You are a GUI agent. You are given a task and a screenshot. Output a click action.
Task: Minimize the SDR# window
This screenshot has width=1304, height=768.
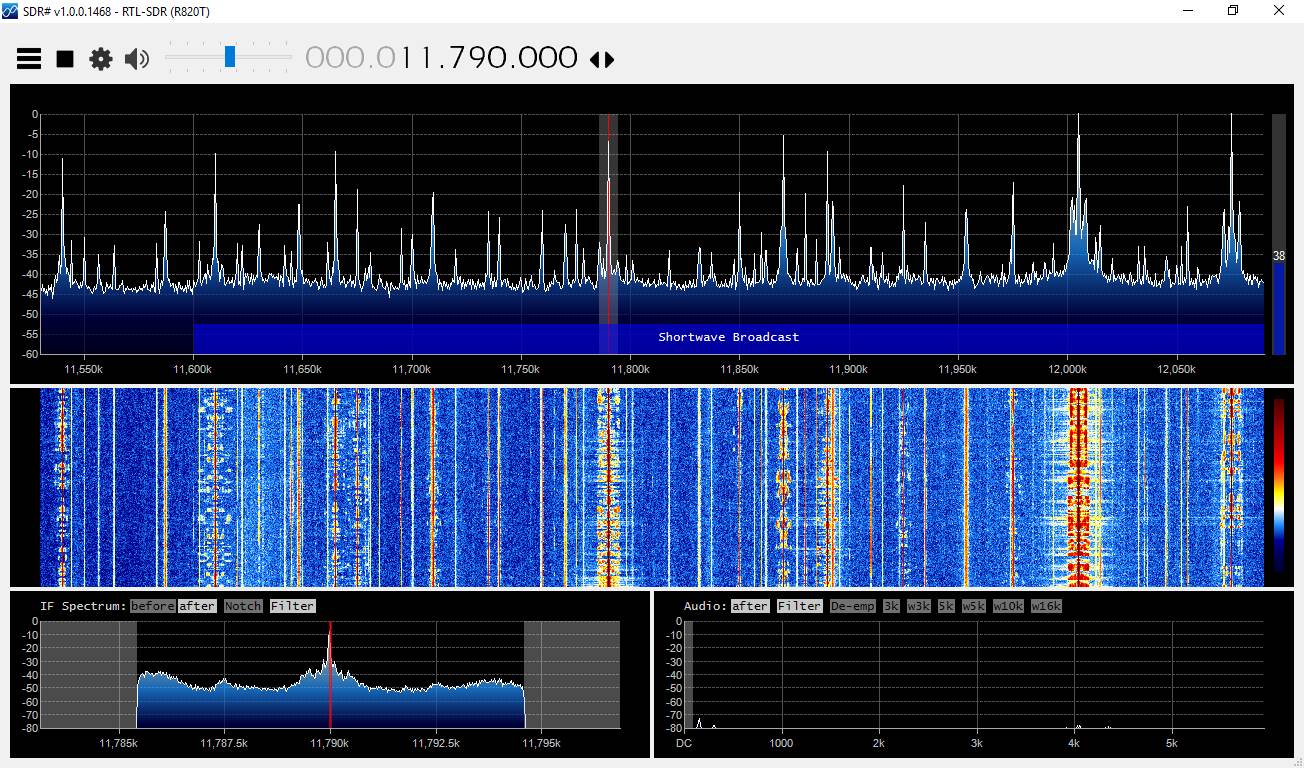(1187, 10)
